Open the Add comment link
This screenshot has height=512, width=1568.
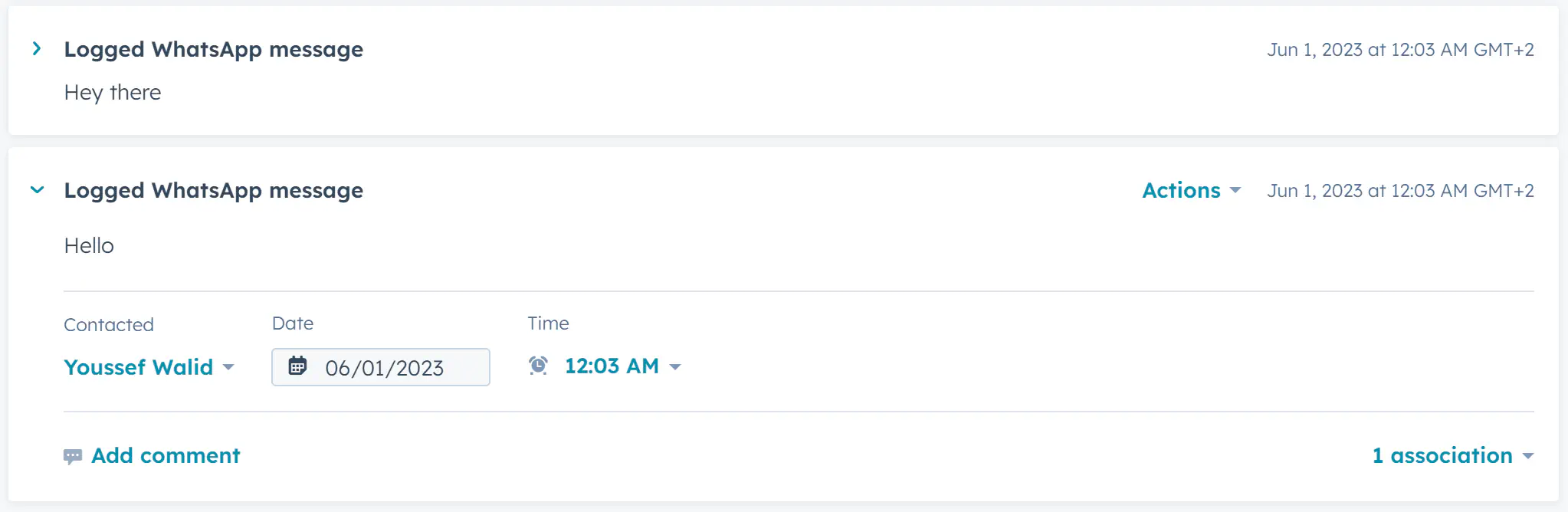point(166,455)
